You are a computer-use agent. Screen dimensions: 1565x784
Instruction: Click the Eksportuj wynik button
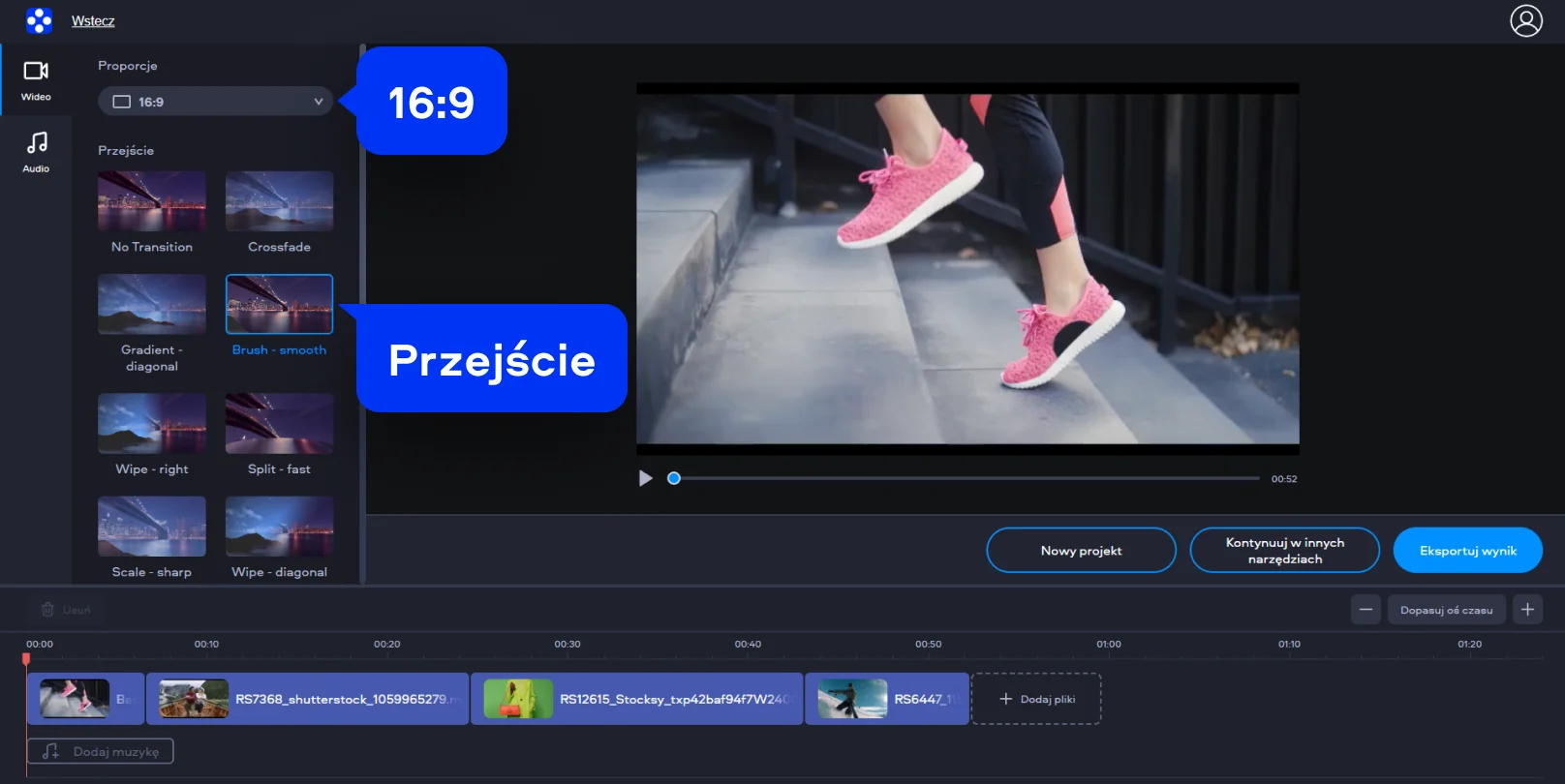coord(1467,551)
